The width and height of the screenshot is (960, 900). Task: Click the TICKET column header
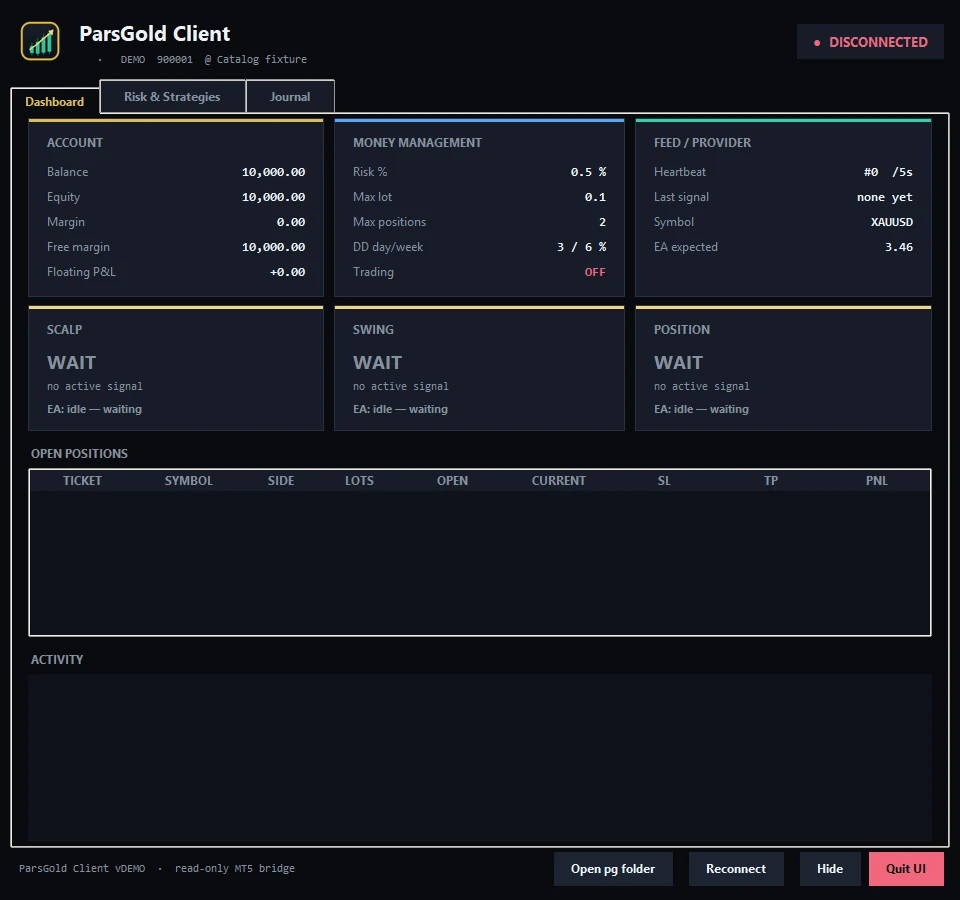click(x=82, y=481)
